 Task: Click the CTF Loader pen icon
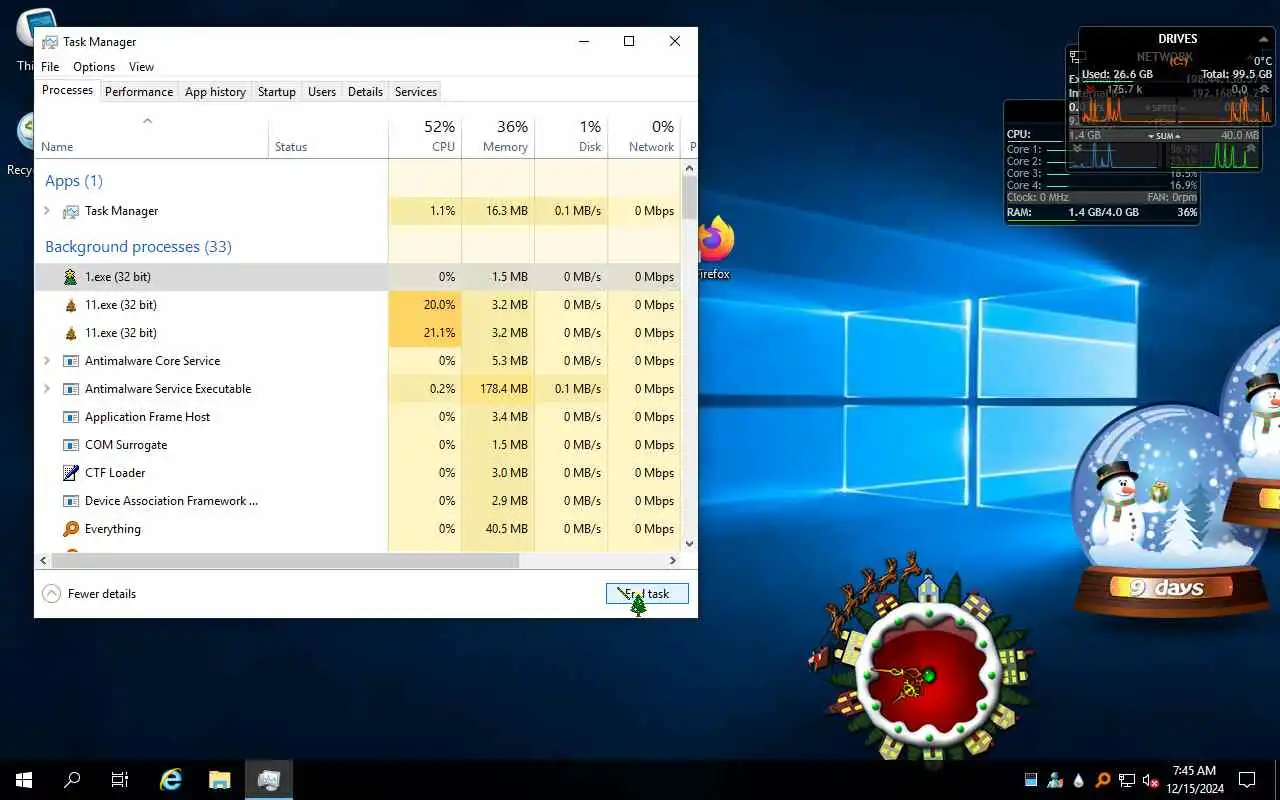tap(71, 473)
